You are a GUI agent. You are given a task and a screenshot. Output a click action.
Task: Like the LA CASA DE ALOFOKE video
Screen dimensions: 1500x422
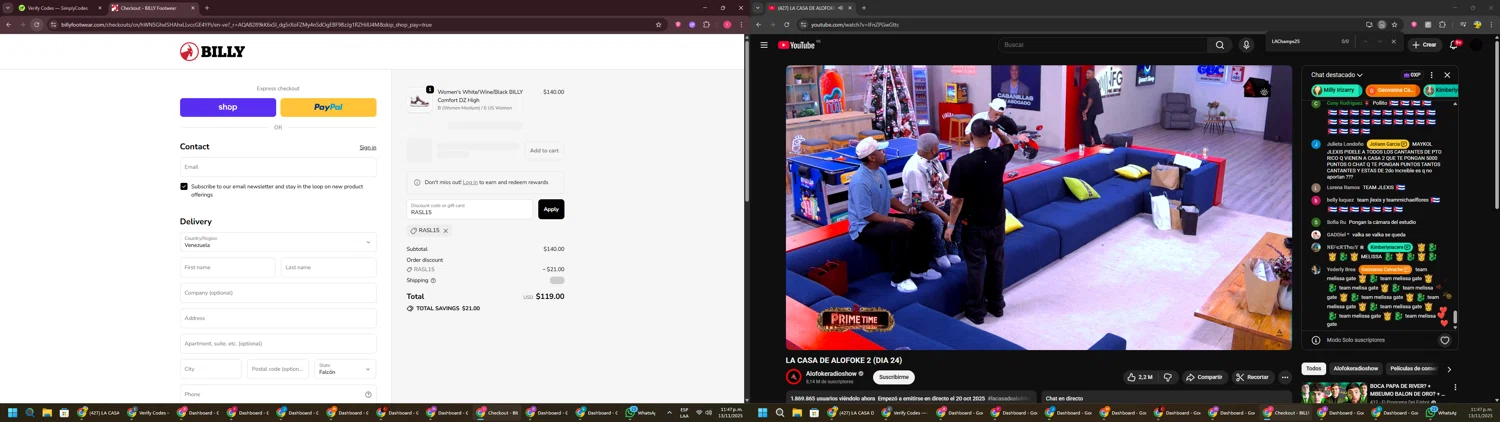tap(1139, 377)
